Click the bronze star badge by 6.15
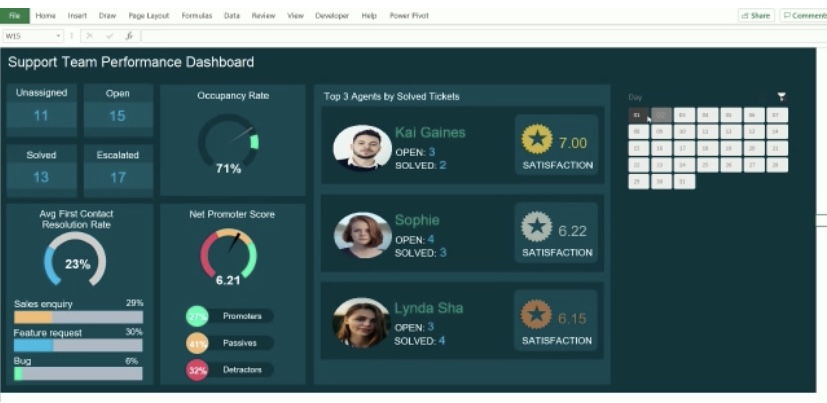 [x=536, y=314]
